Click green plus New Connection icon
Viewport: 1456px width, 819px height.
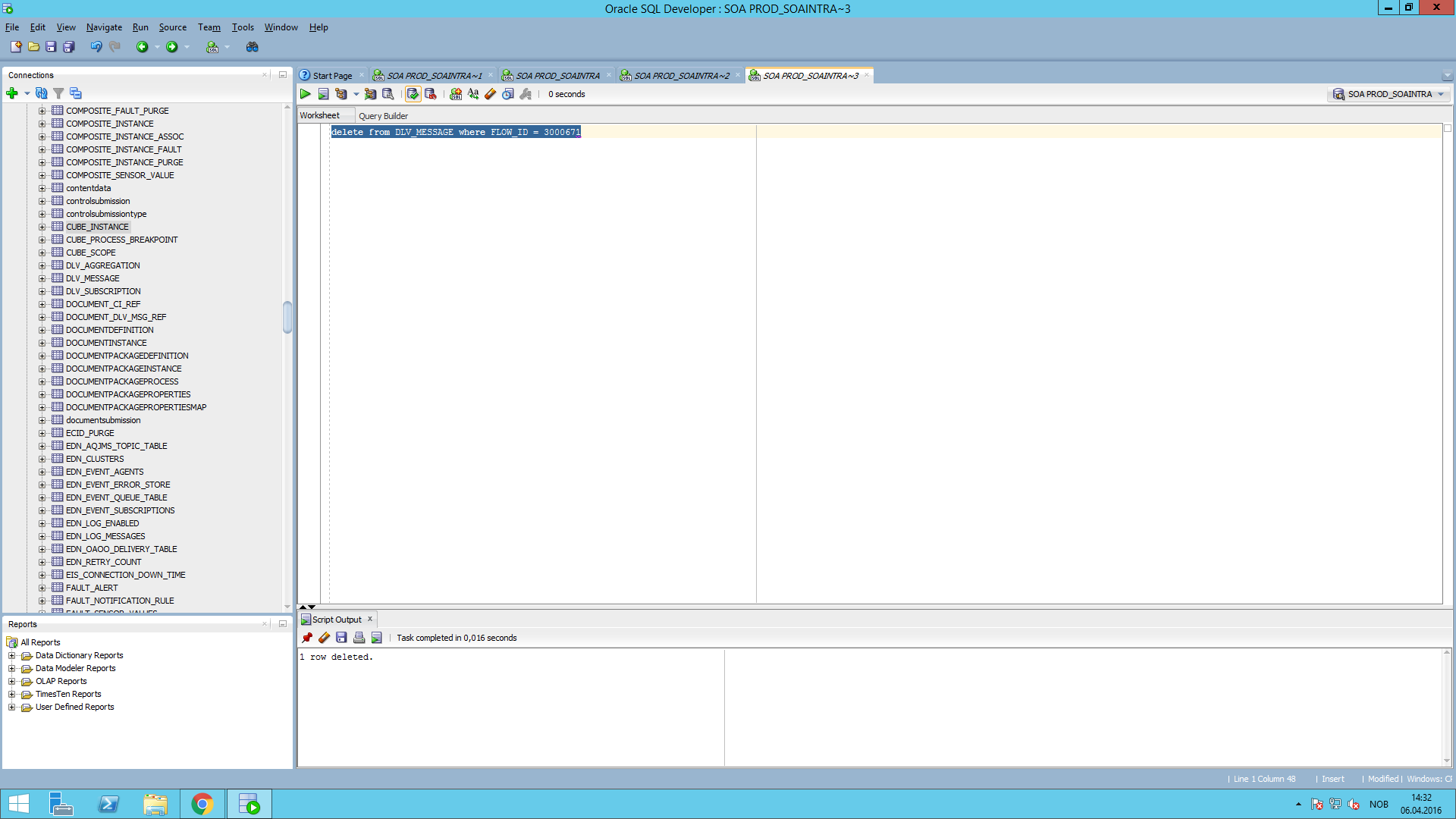click(x=11, y=93)
